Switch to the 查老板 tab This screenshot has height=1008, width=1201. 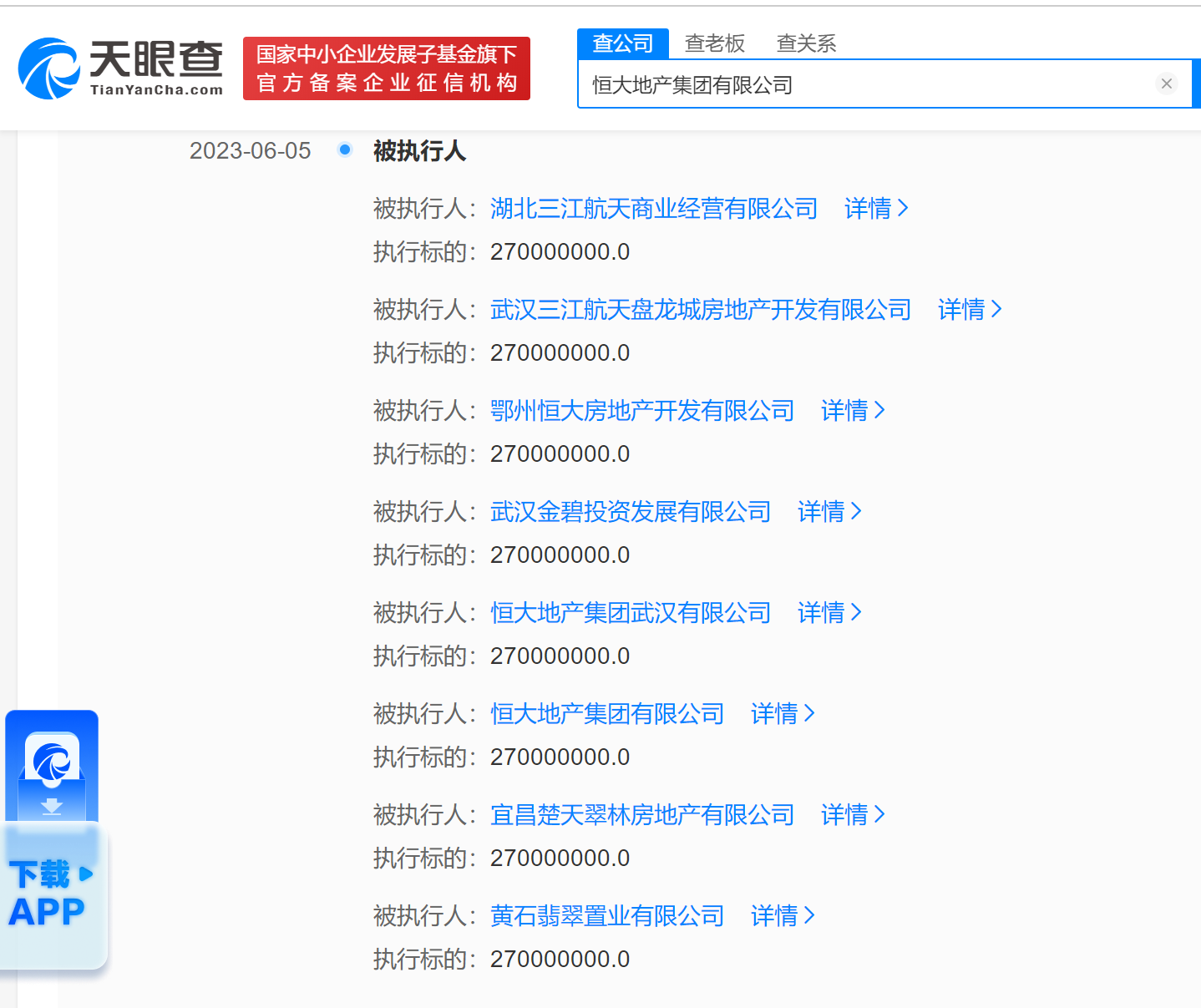click(x=714, y=43)
